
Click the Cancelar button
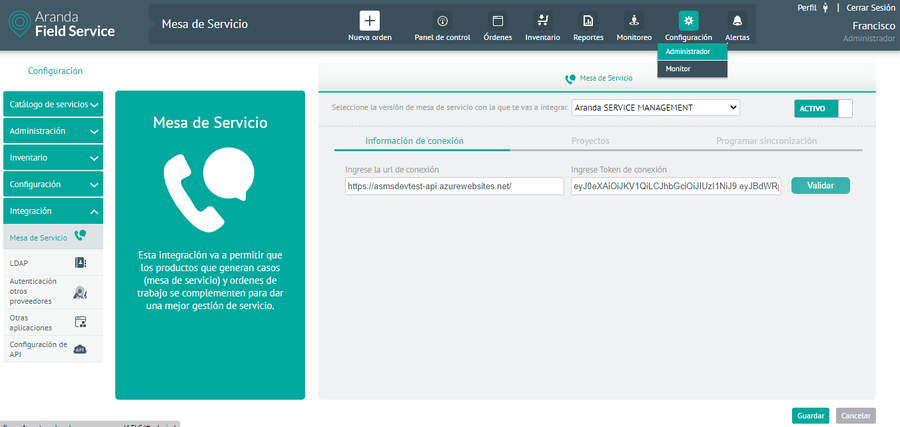[856, 416]
